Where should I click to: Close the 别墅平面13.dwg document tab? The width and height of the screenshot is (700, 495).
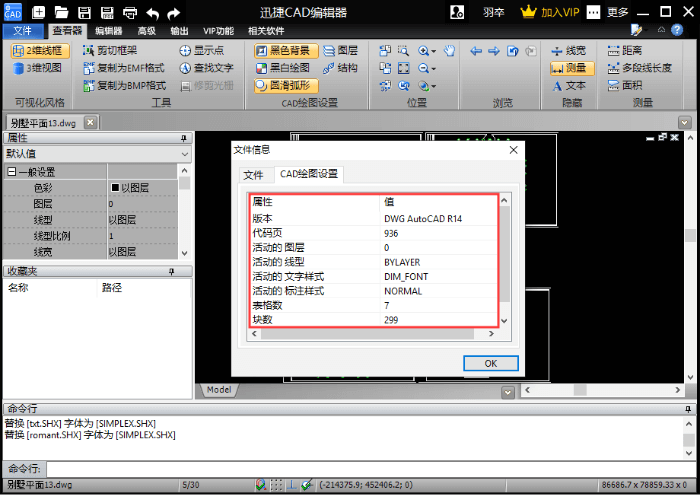90,122
